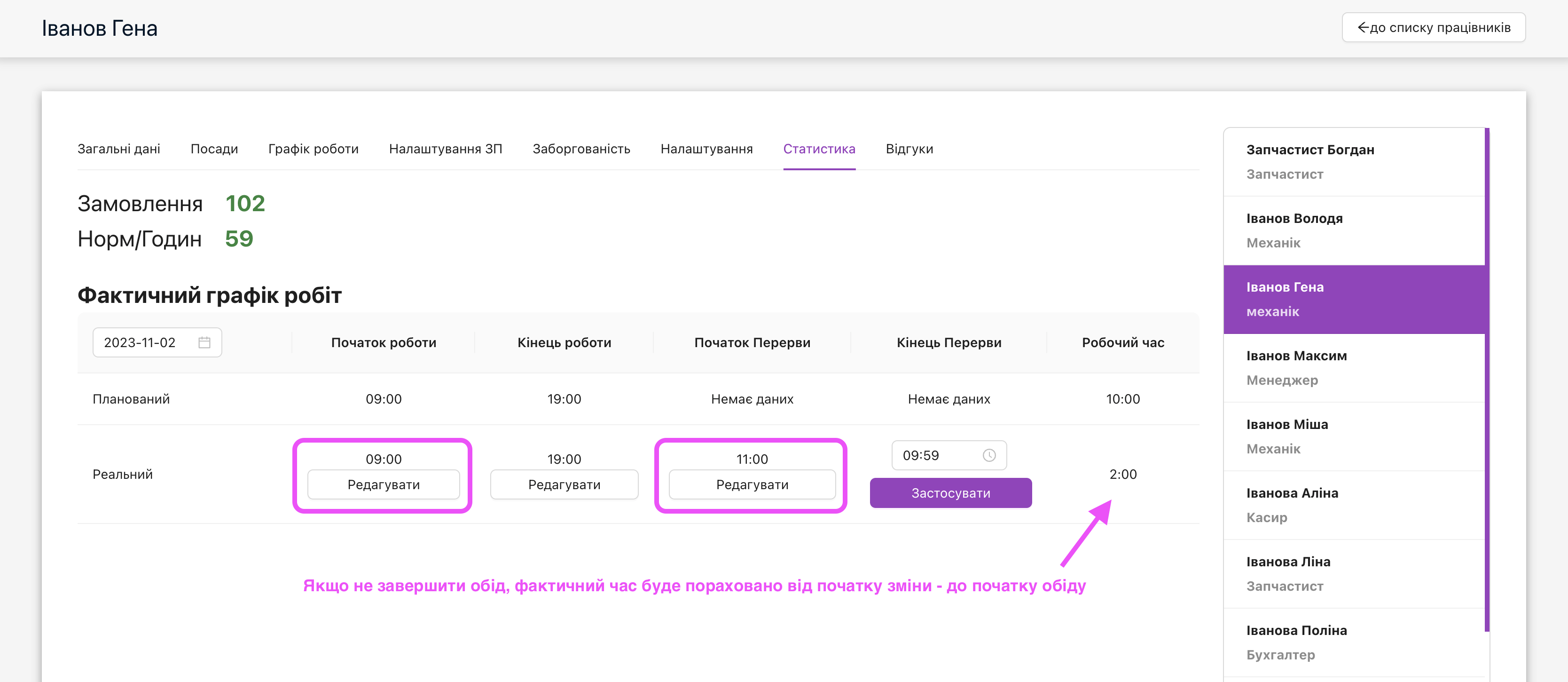Open the Налаштування ЗП tab
The image size is (1568, 682).
(x=445, y=149)
